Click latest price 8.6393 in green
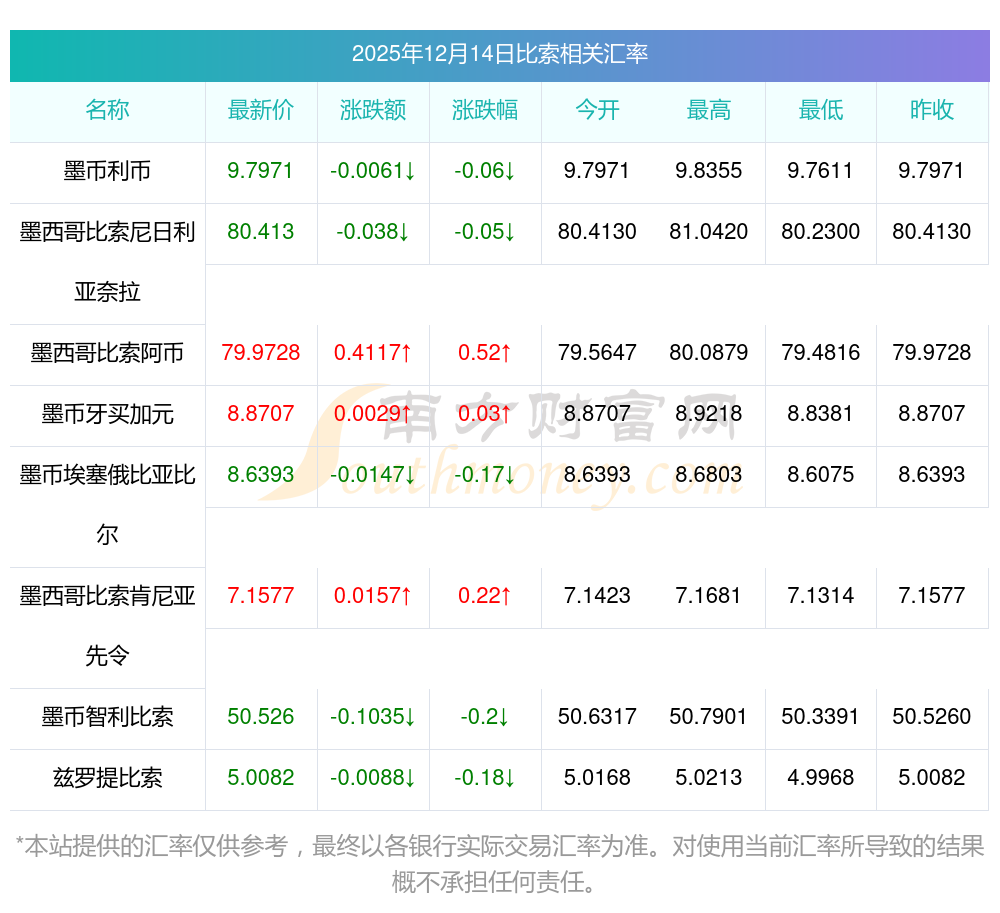The image size is (1000, 913). (x=260, y=474)
